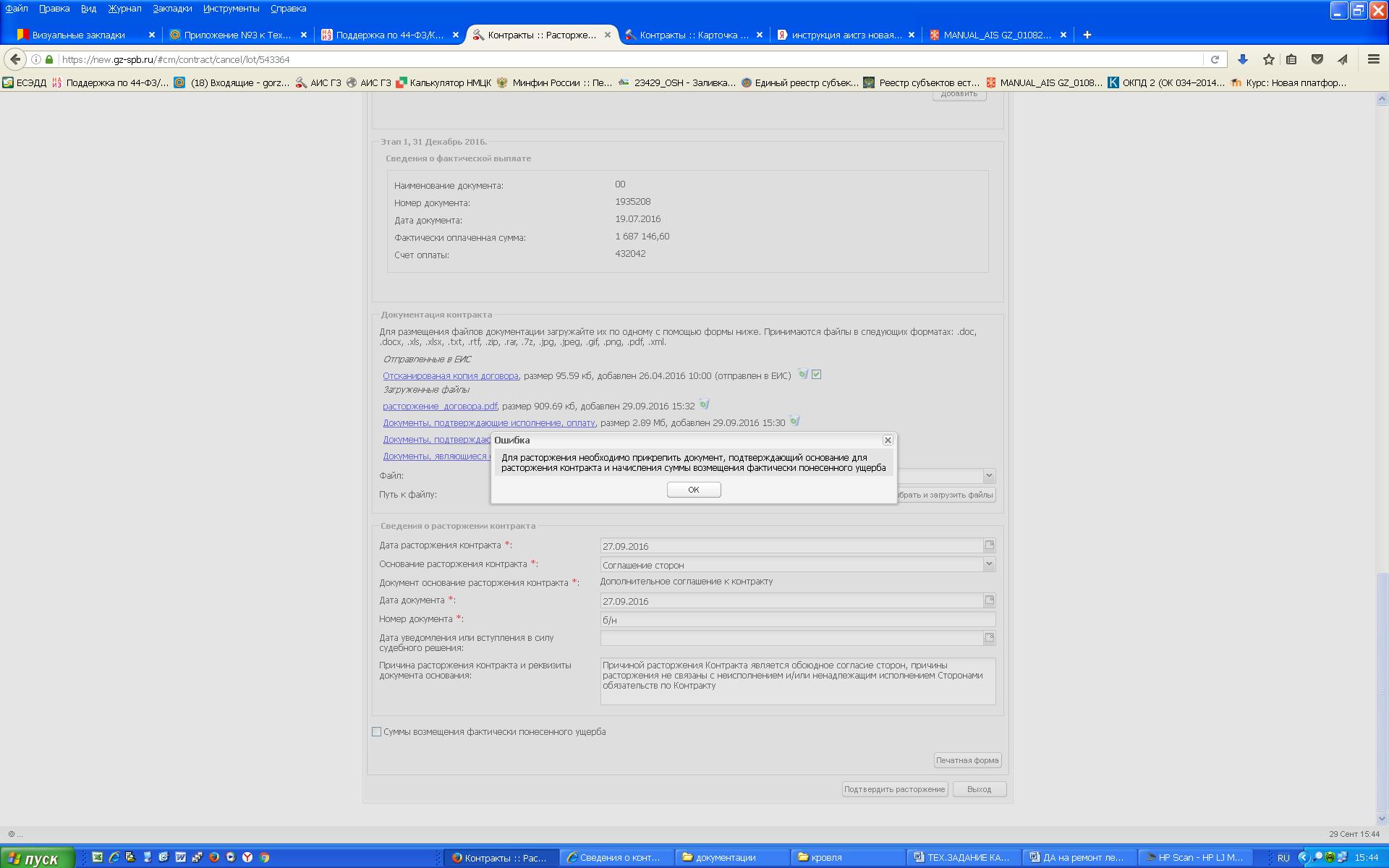Open calendar for Дата документа field
The width and height of the screenshot is (1389, 868).
pos(989,600)
